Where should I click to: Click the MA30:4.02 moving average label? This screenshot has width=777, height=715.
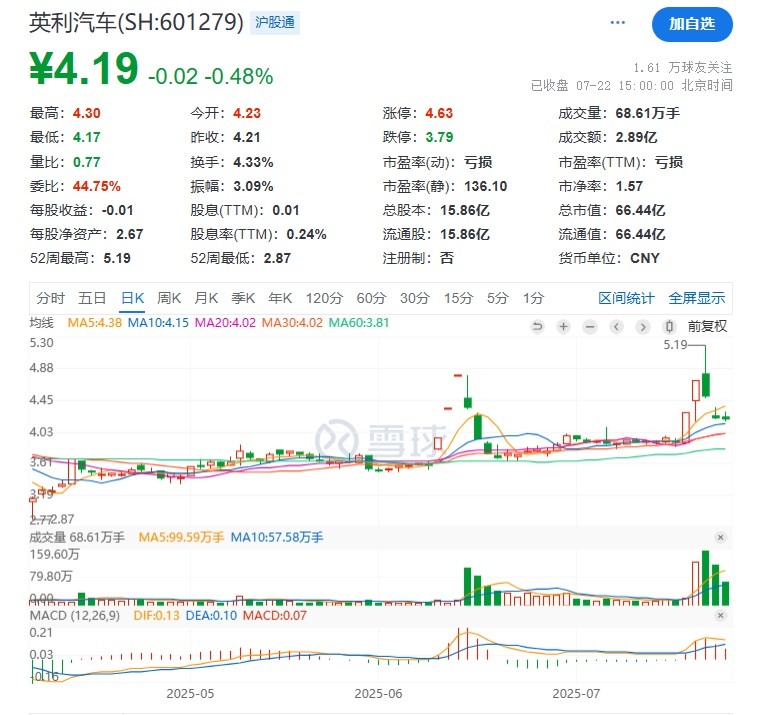click(x=292, y=323)
